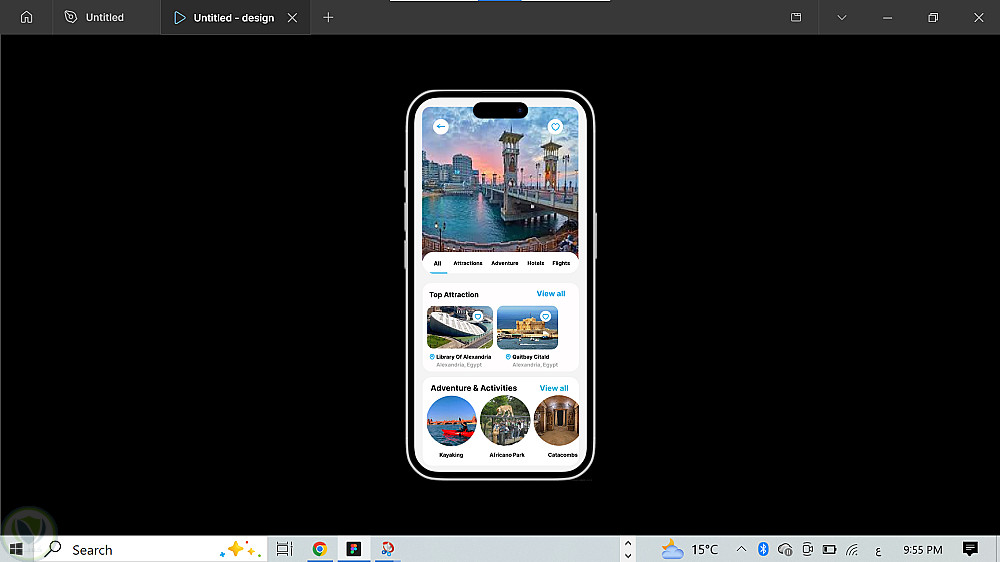The width and height of the screenshot is (1000, 562).
Task: Open Windows Task View icon
Action: tap(284, 549)
